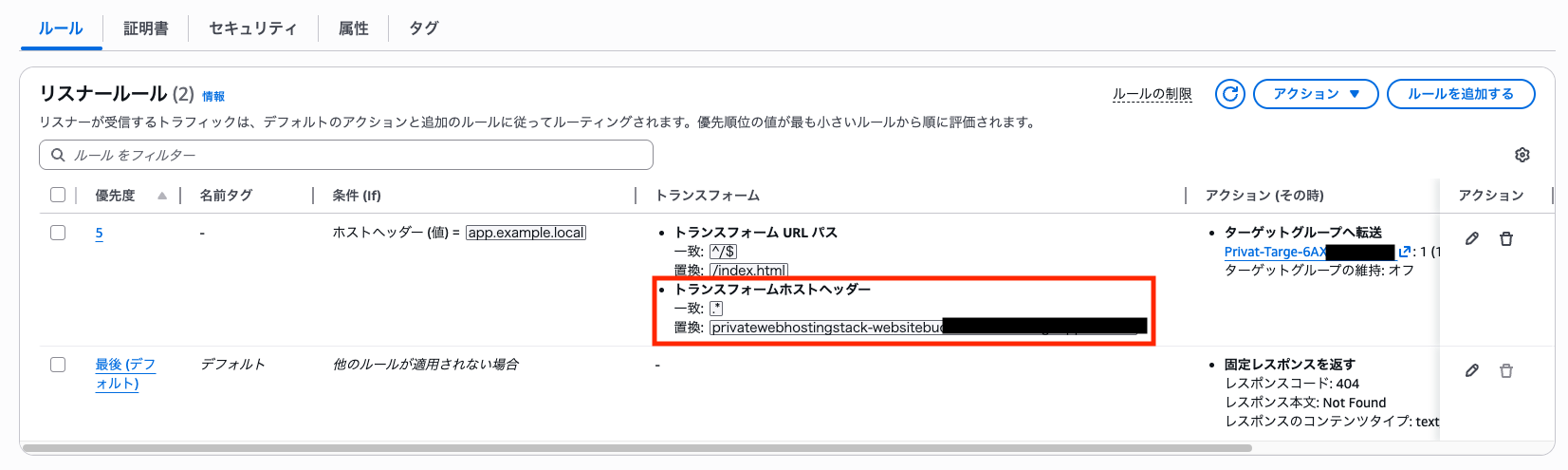
Task: Click the トランスフォーム URL パス label
Action: [756, 233]
